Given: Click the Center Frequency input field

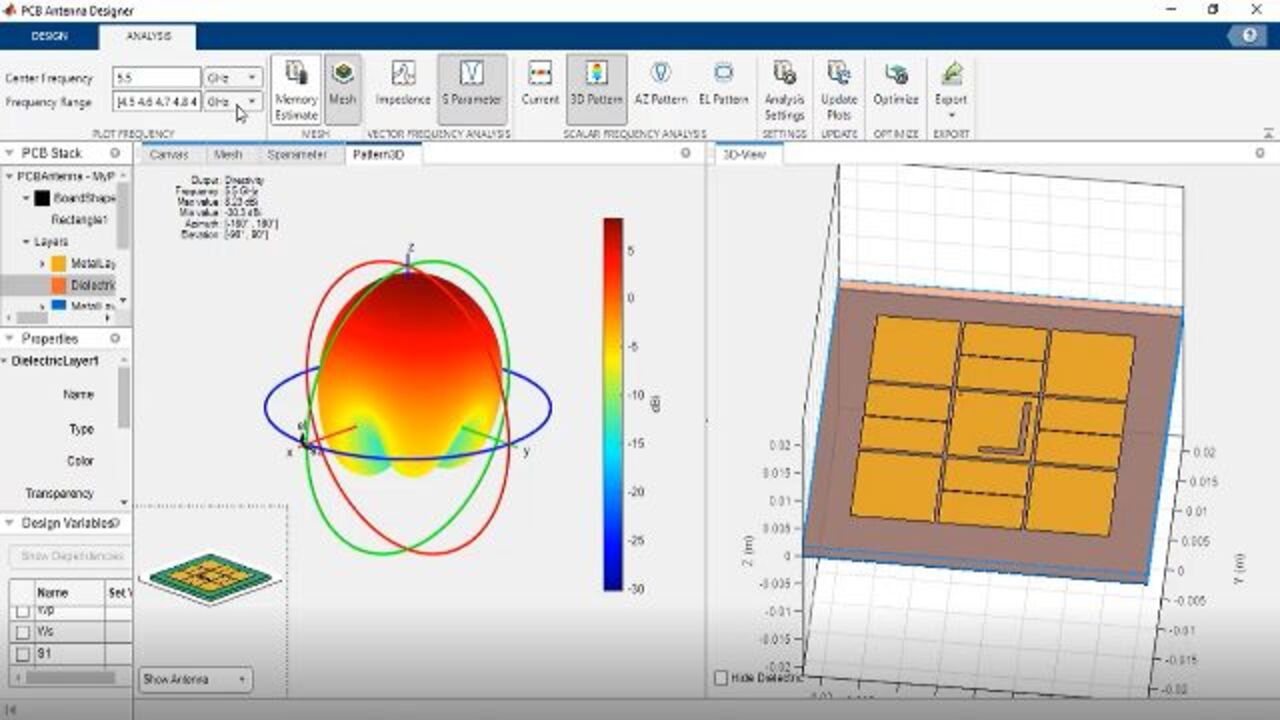Looking at the screenshot, I should point(156,78).
